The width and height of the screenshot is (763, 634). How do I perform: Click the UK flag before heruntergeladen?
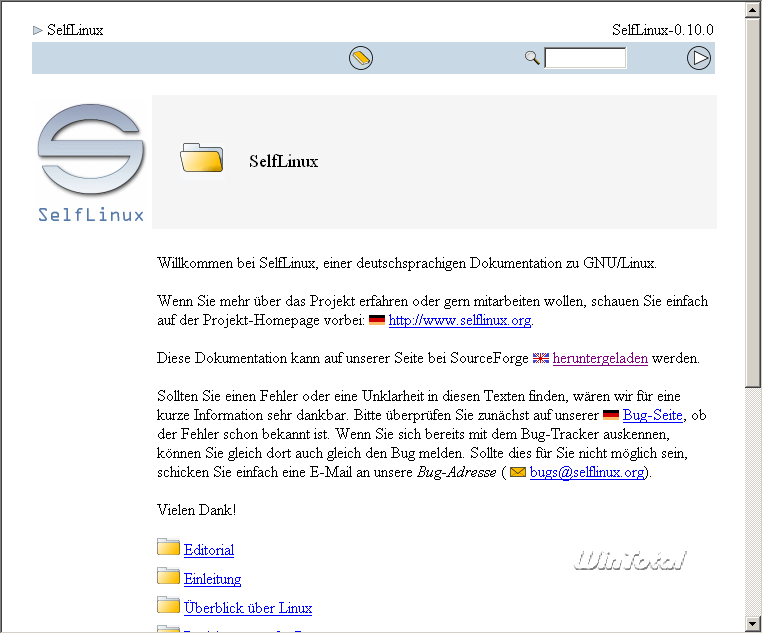tap(541, 358)
